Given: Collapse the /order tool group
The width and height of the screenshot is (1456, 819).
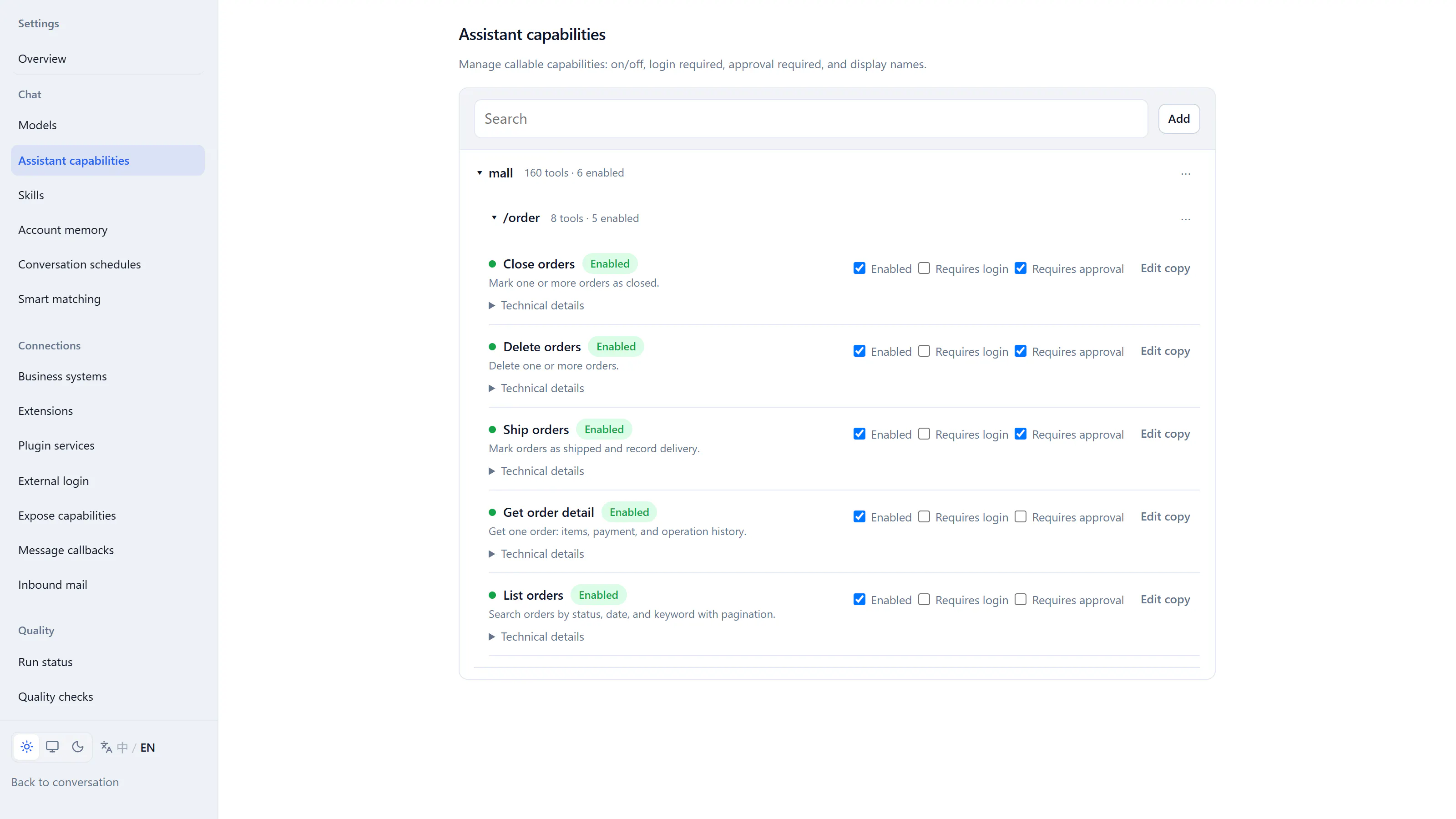Looking at the screenshot, I should point(494,217).
